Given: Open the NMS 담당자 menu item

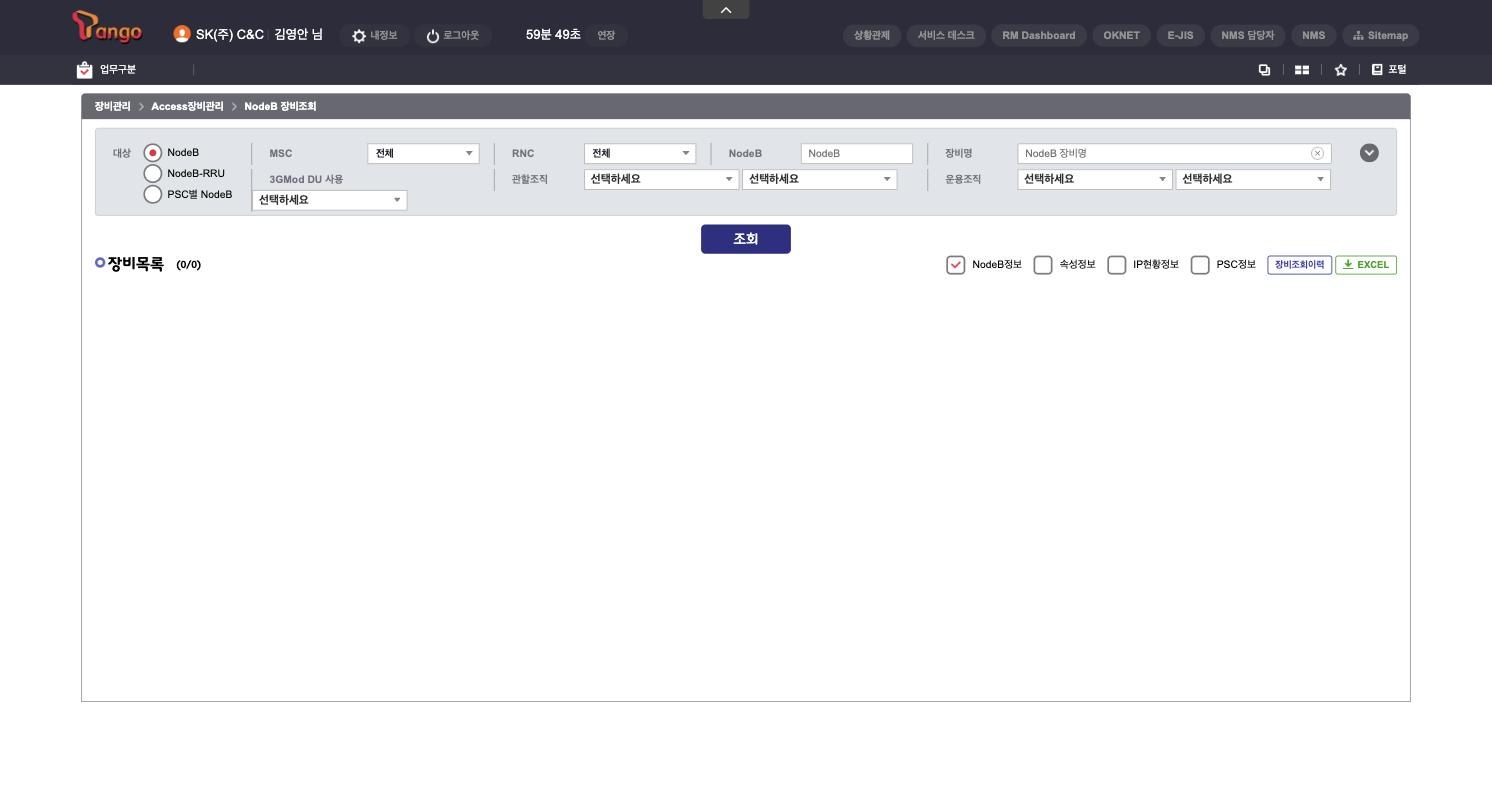Looking at the screenshot, I should (x=1248, y=35).
